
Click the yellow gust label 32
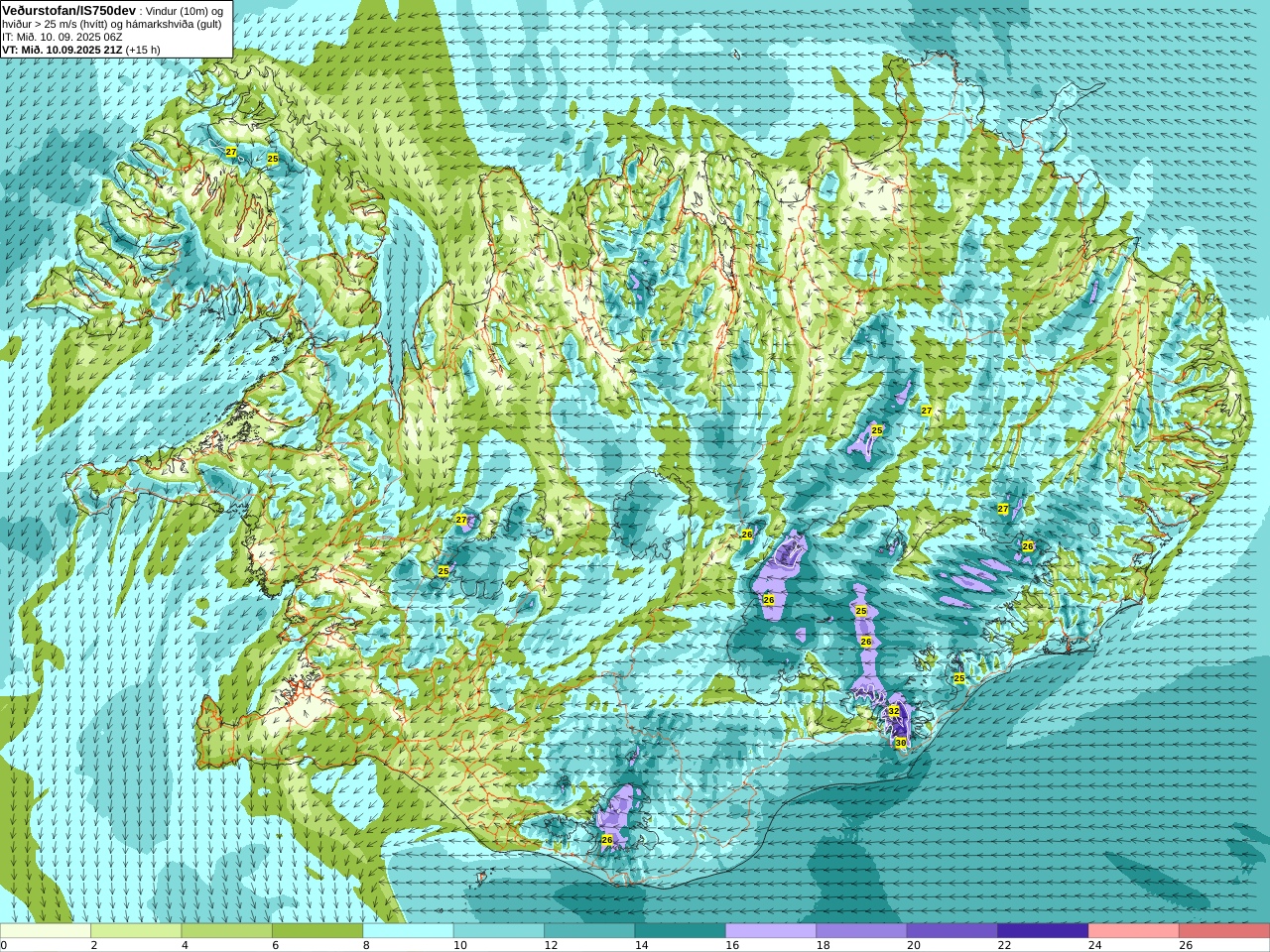893,711
